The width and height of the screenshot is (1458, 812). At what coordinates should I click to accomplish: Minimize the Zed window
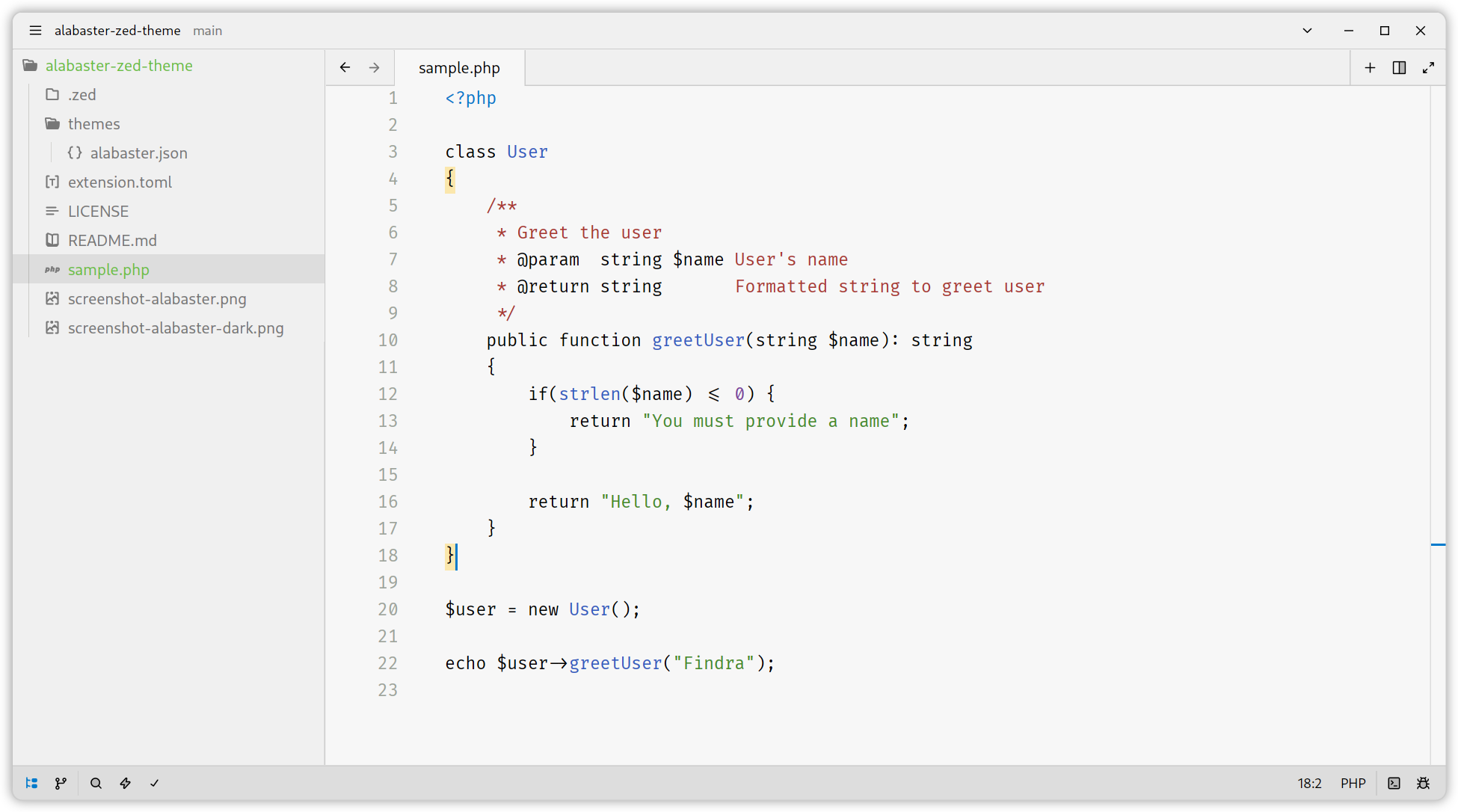(1348, 31)
